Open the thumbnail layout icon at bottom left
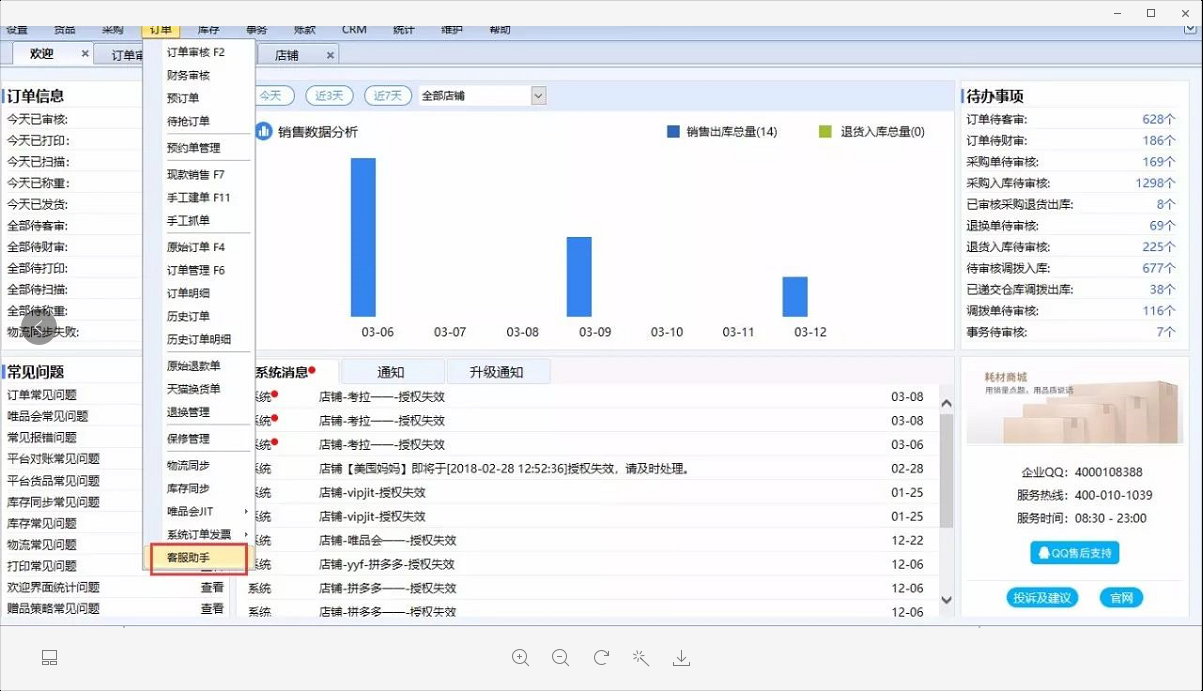Image resolution: width=1203 pixels, height=691 pixels. tap(50, 657)
